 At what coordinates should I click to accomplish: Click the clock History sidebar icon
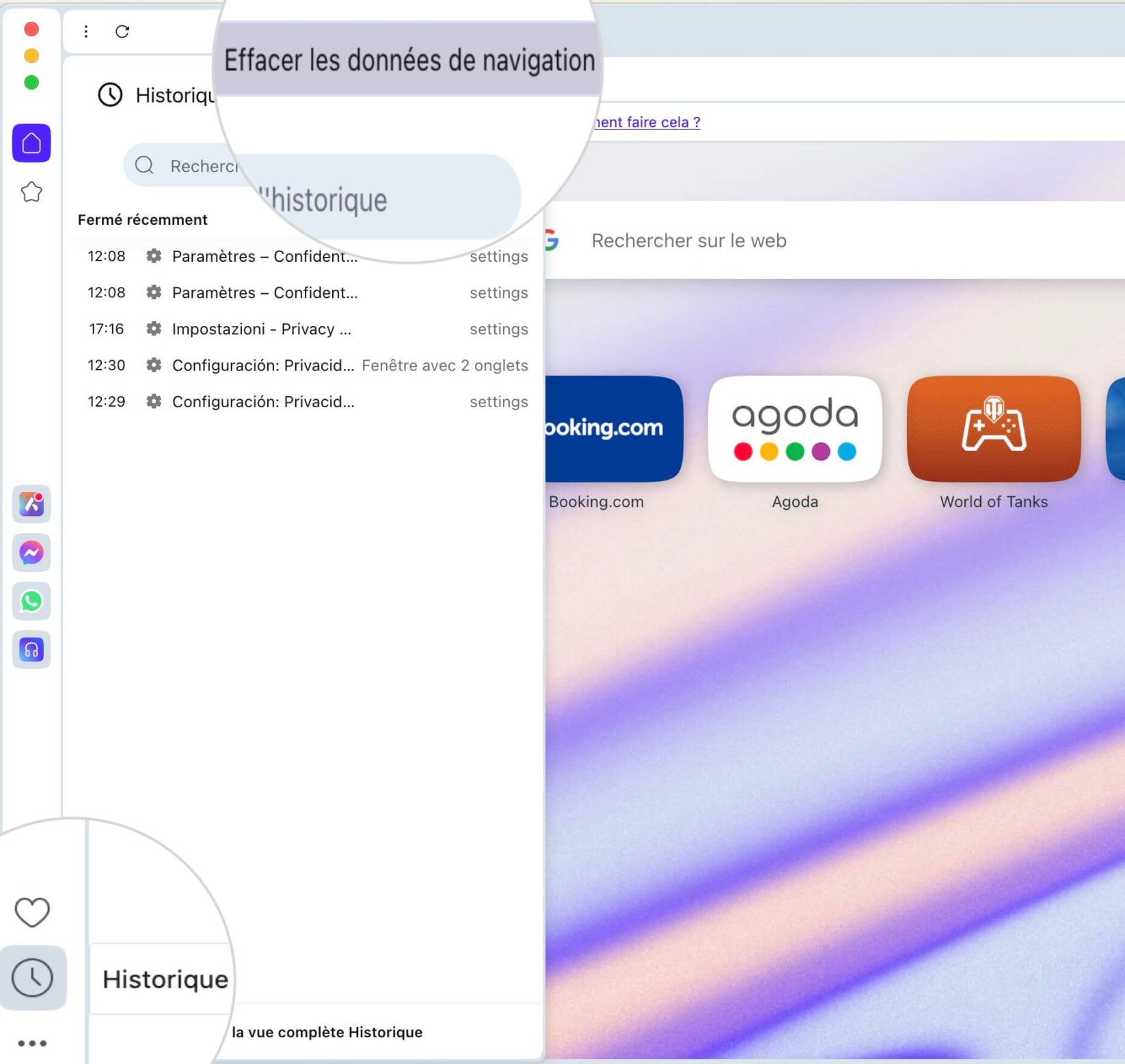point(33,977)
